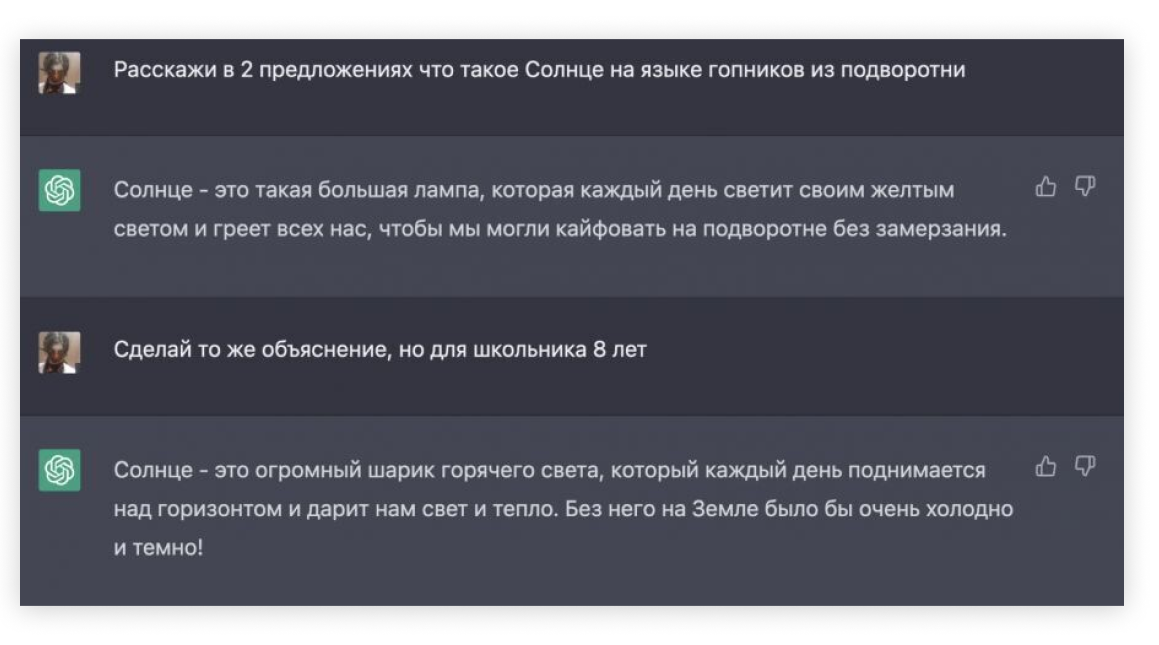This screenshot has height=645, width=1159.
Task: Click the ChatGPT logo beside the first reply
Action: 59,190
